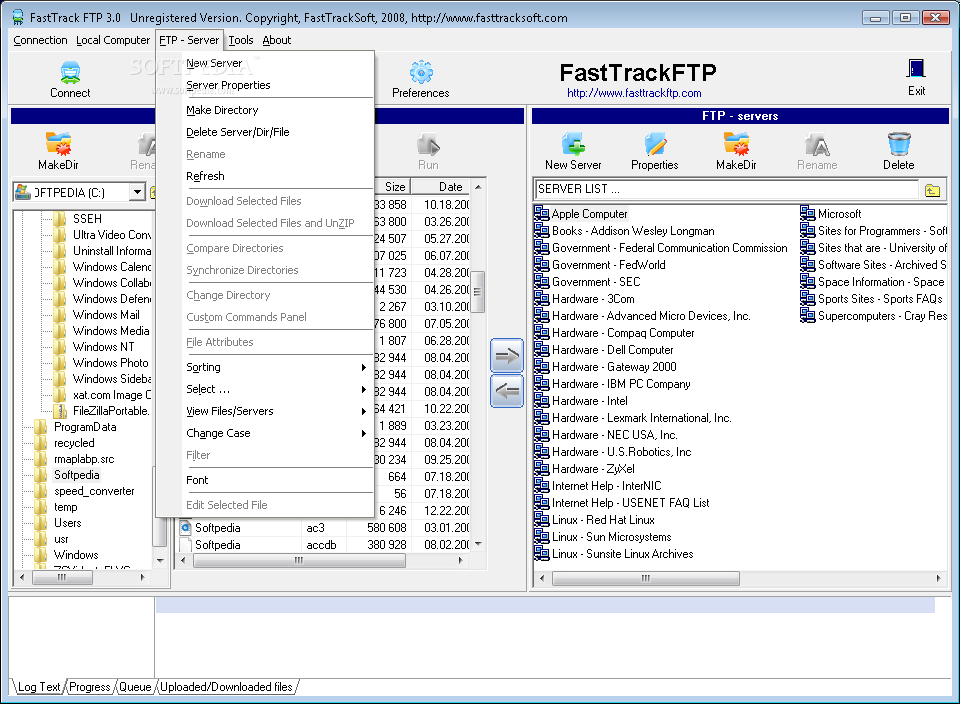Open Preferences from the toolbar

(421, 72)
